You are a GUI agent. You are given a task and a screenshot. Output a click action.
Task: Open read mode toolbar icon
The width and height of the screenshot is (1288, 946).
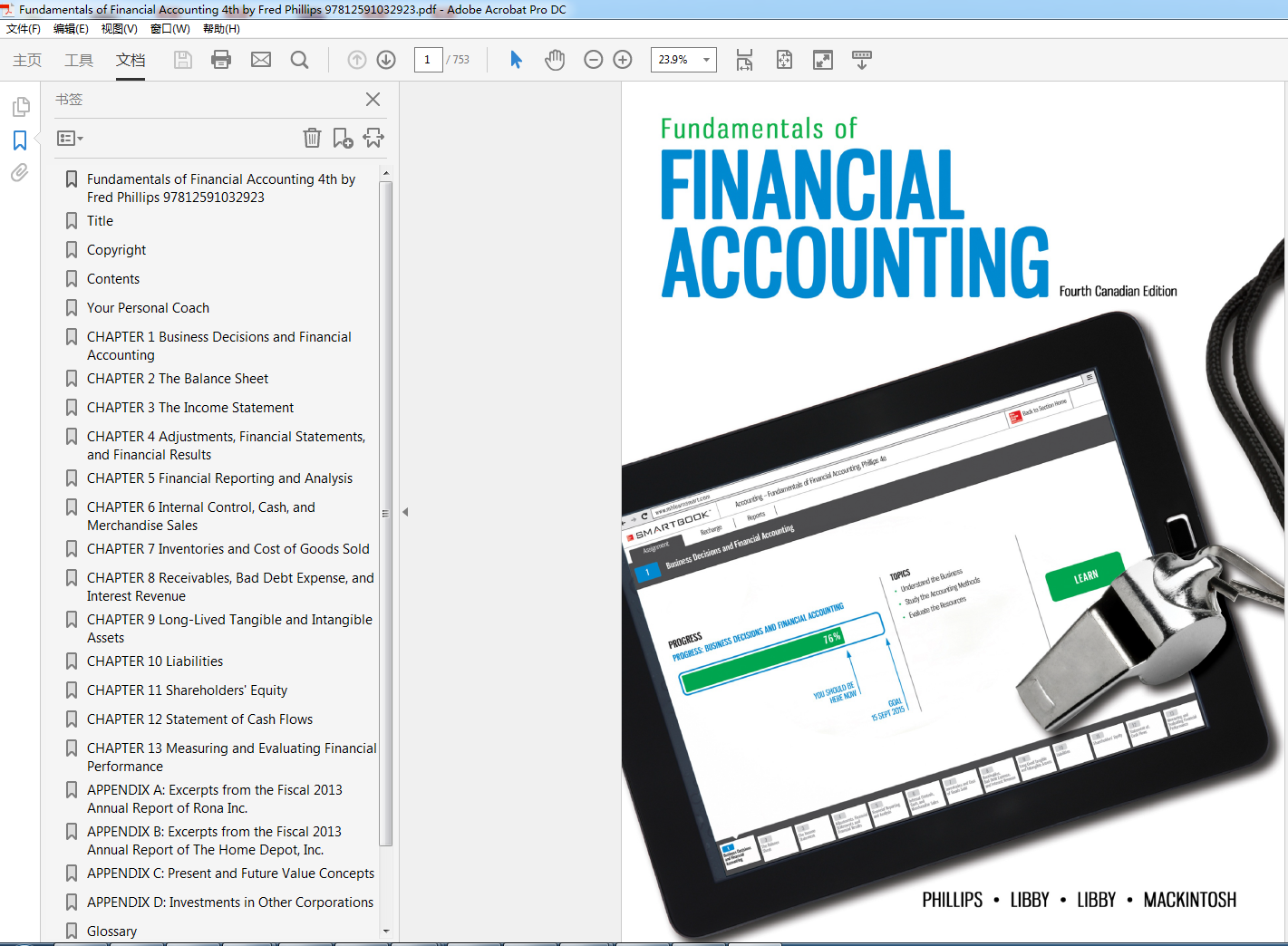(x=862, y=60)
